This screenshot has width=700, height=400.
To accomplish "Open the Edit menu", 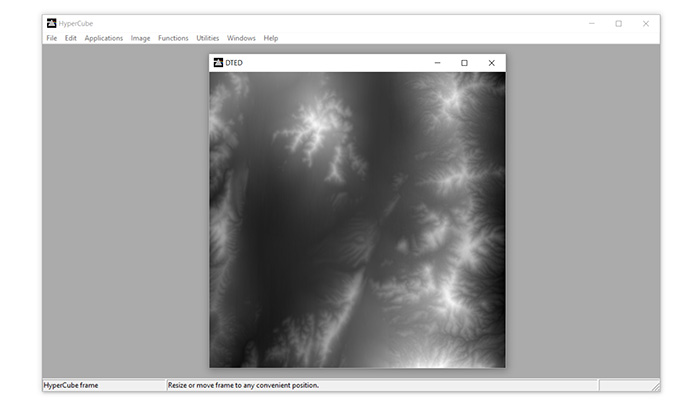I will pyautogui.click(x=71, y=38).
